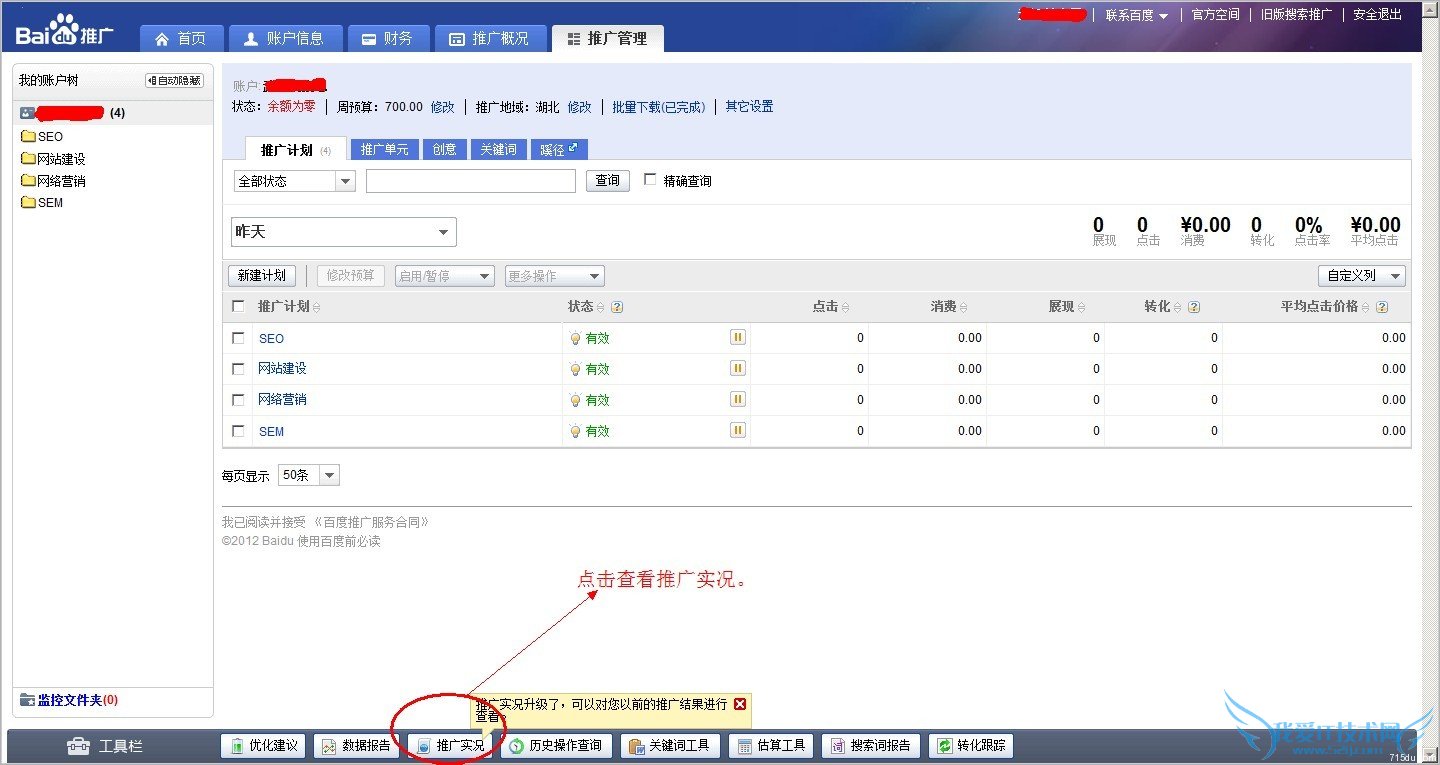Switch to the 推广单元 sub-tab
The image size is (1440, 765).
(385, 149)
